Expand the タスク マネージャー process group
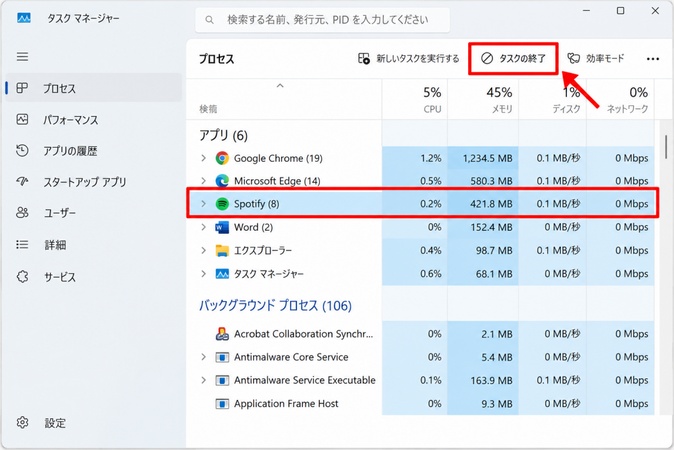Viewport: 674px width, 450px height. point(203,274)
